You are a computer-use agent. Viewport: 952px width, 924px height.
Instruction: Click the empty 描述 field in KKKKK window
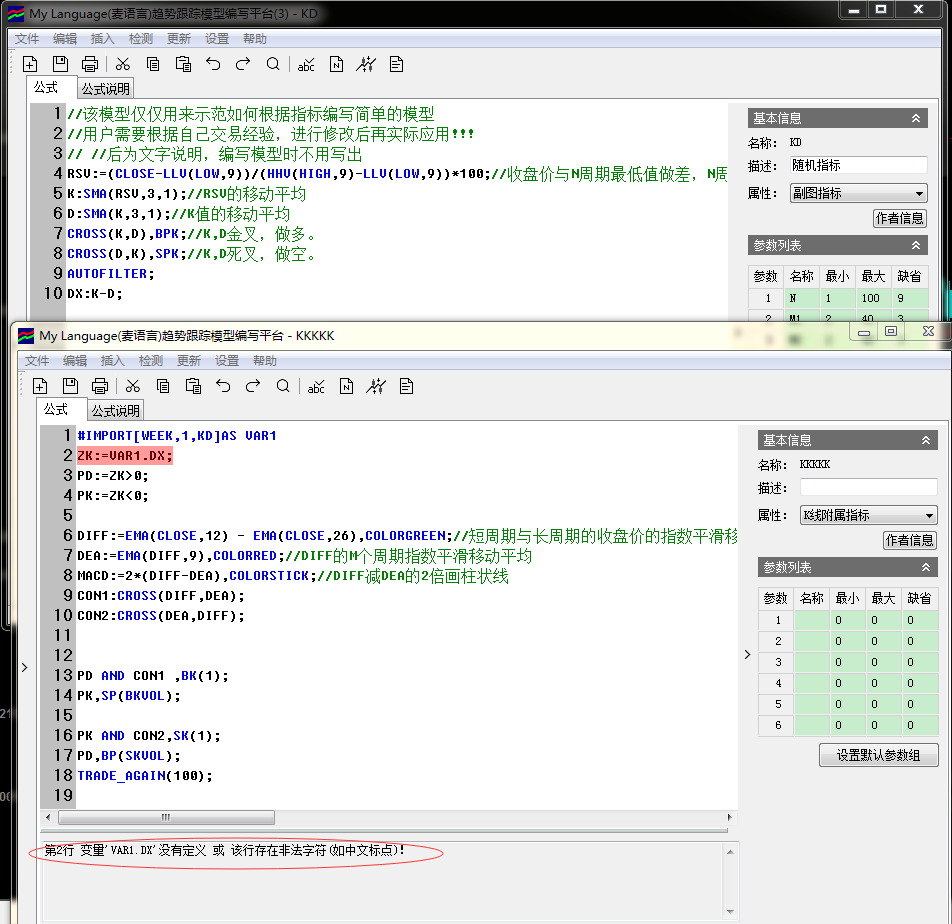[x=868, y=488]
